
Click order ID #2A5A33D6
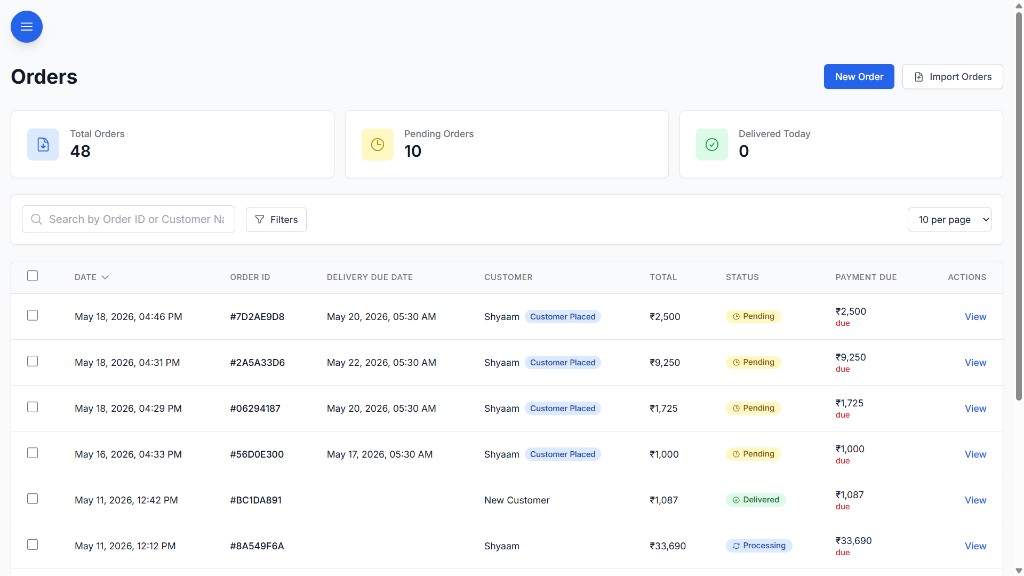tap(257, 362)
